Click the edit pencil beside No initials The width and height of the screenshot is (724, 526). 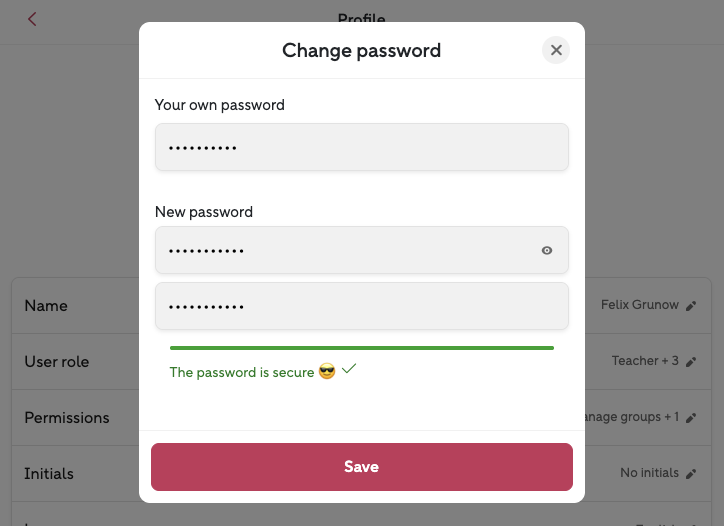click(x=691, y=473)
